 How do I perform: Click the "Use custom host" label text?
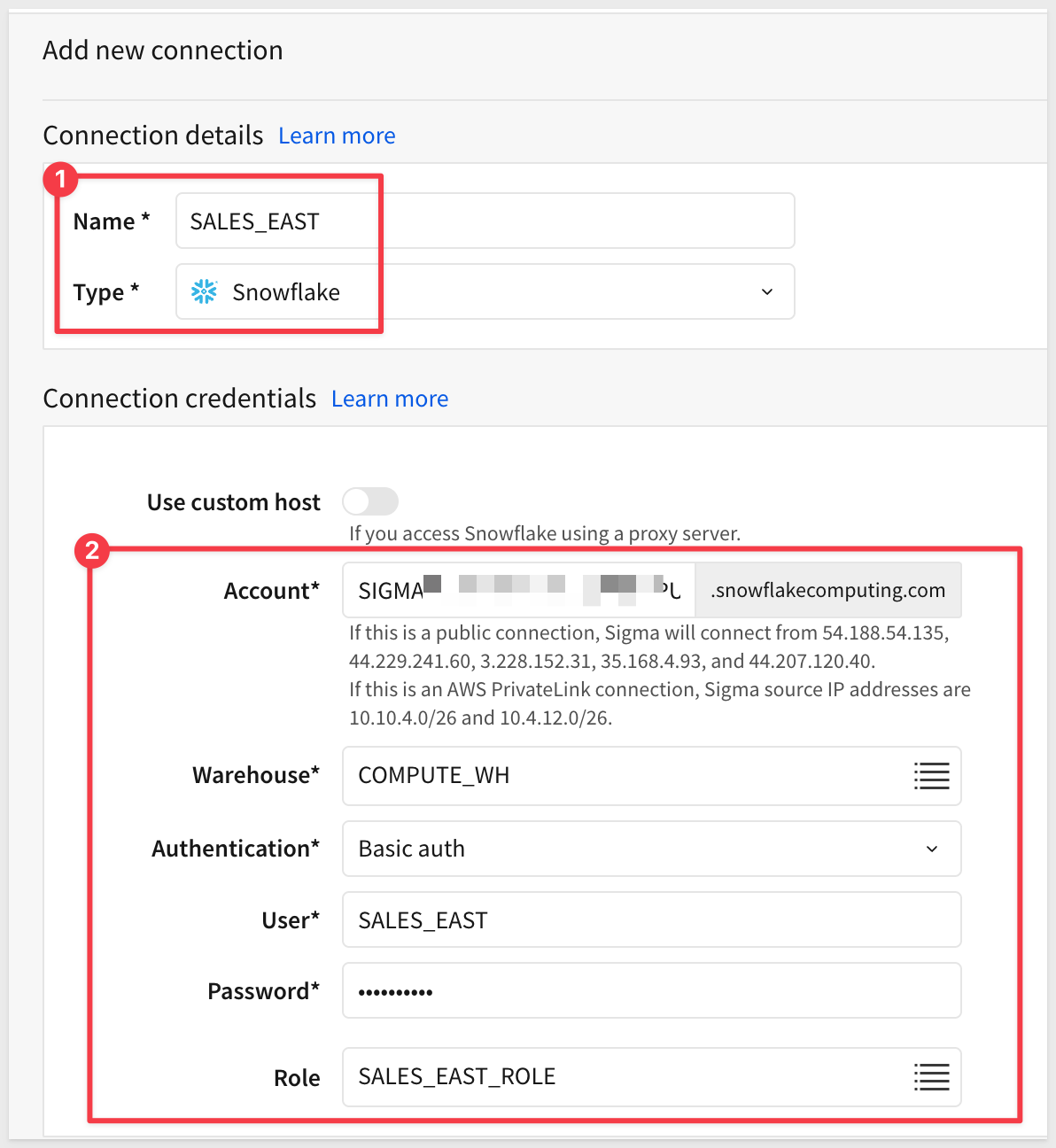[234, 502]
